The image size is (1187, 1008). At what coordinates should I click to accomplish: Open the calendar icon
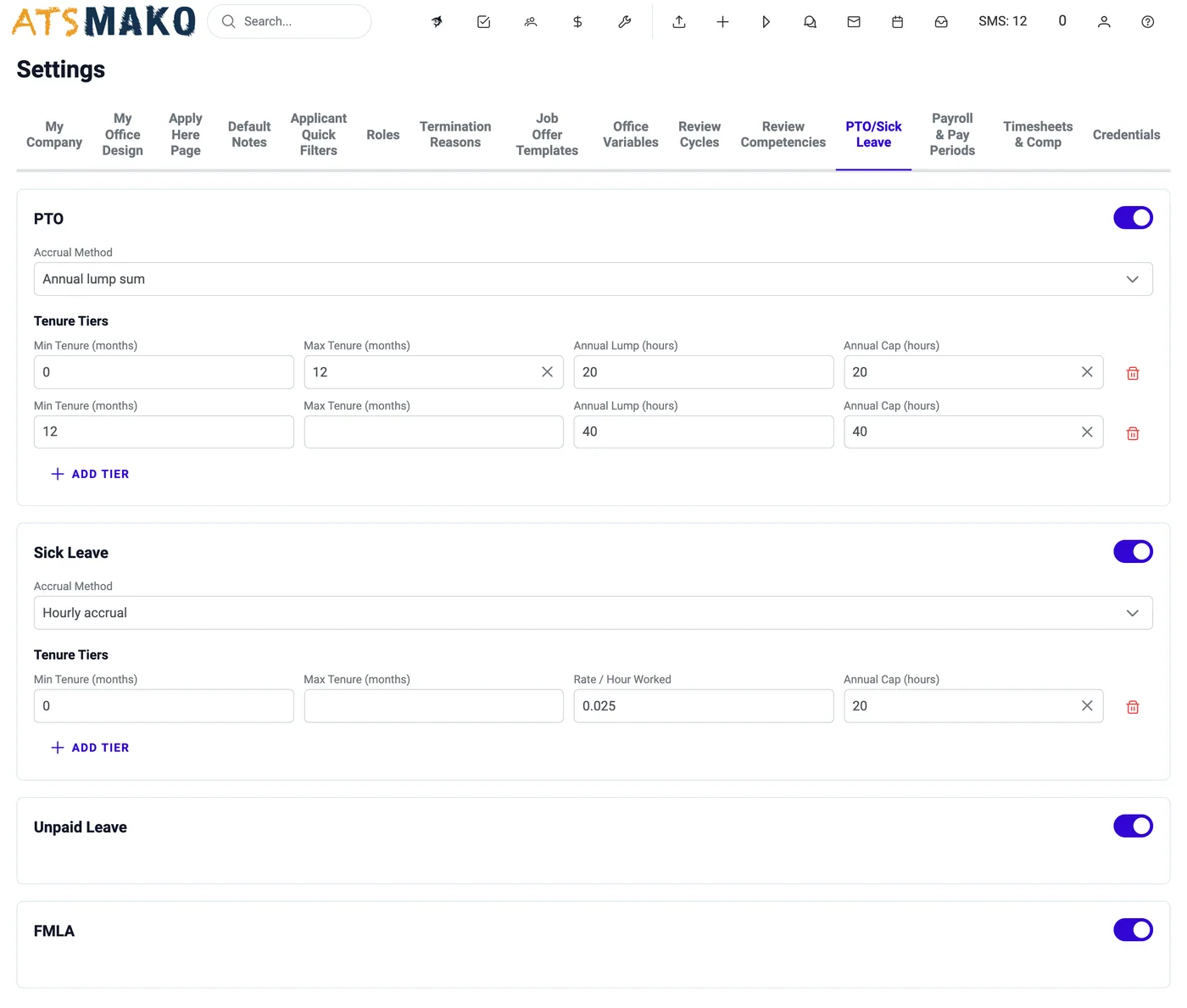897,22
